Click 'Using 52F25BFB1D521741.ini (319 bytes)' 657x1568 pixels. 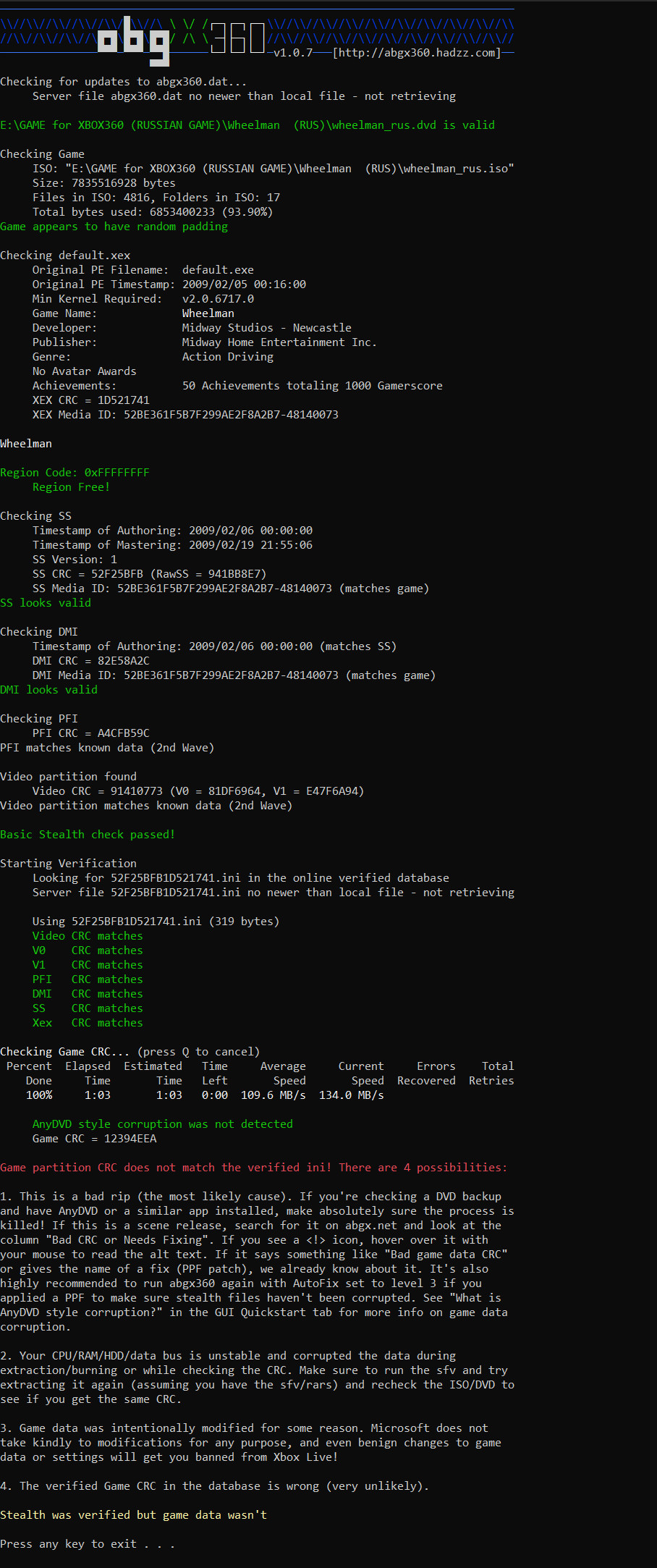(156, 922)
